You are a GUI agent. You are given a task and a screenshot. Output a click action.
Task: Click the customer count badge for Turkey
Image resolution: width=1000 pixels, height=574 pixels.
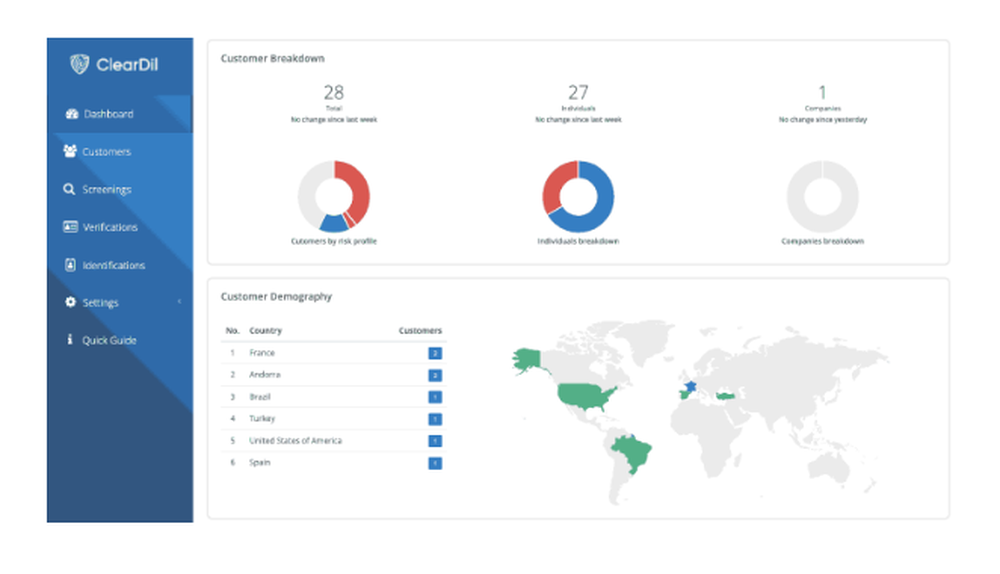pos(435,419)
